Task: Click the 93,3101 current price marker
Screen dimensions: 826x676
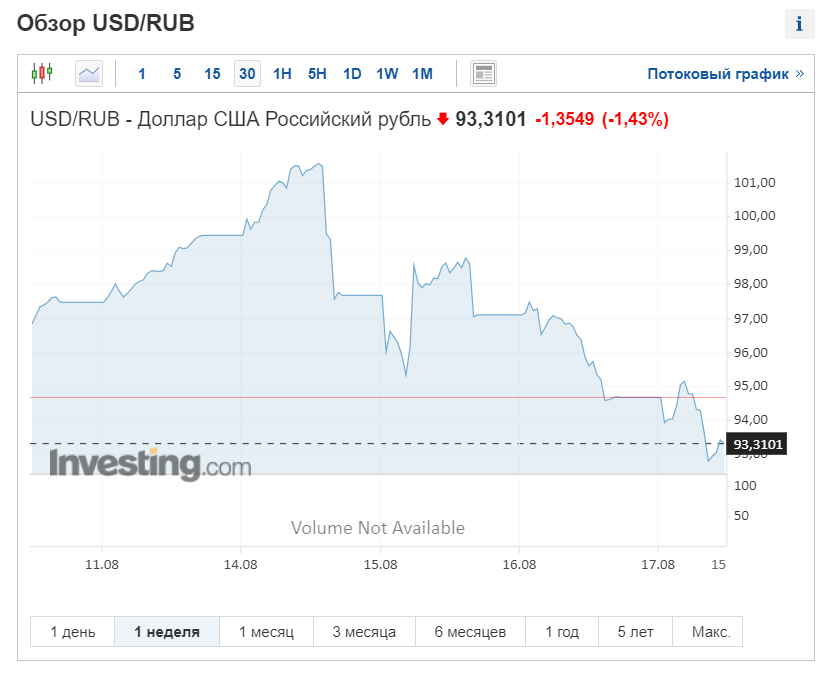Action: (x=756, y=444)
